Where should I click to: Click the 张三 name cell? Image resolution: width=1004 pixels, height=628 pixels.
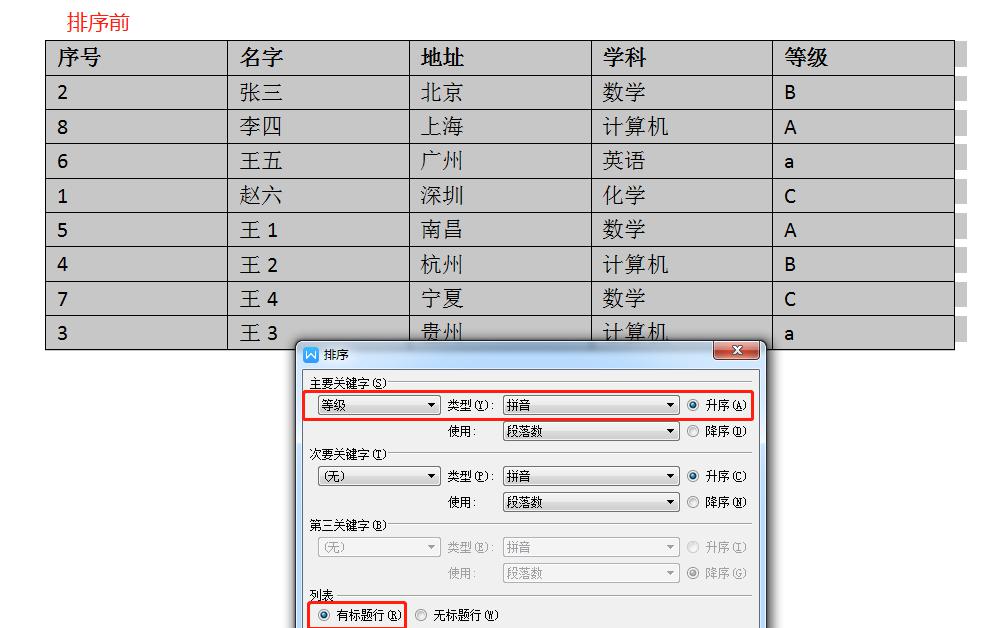click(x=318, y=93)
